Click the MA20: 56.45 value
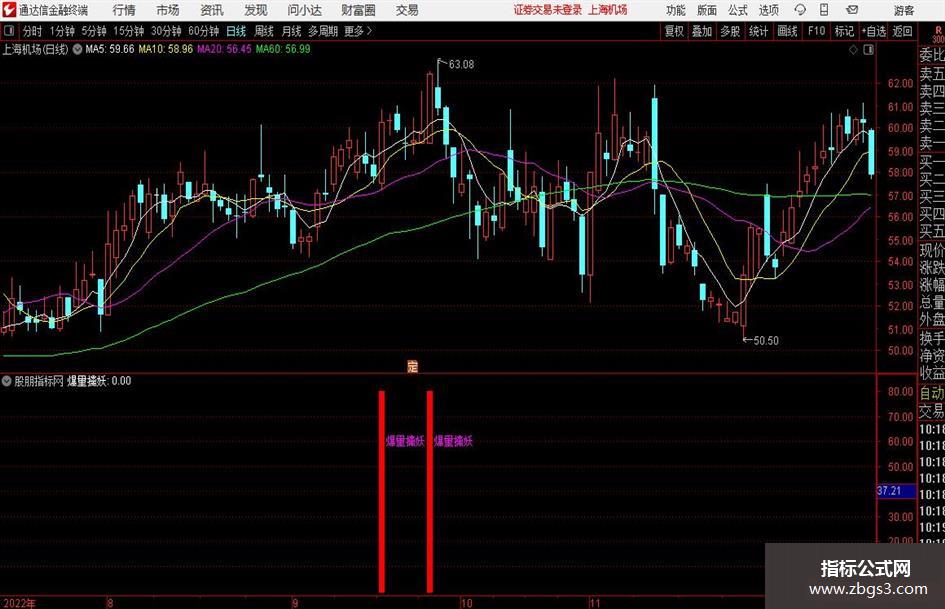The height and width of the screenshot is (609, 945). [224, 49]
